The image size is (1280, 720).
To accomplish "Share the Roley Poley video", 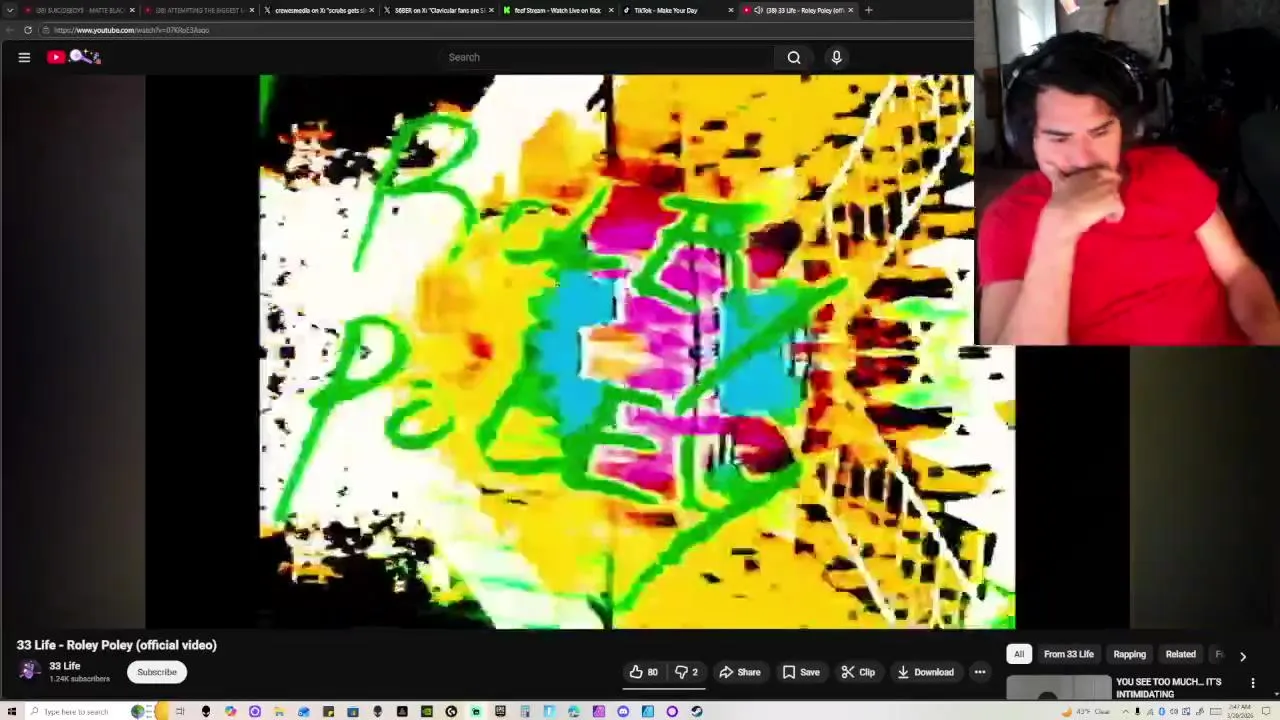I will point(740,672).
